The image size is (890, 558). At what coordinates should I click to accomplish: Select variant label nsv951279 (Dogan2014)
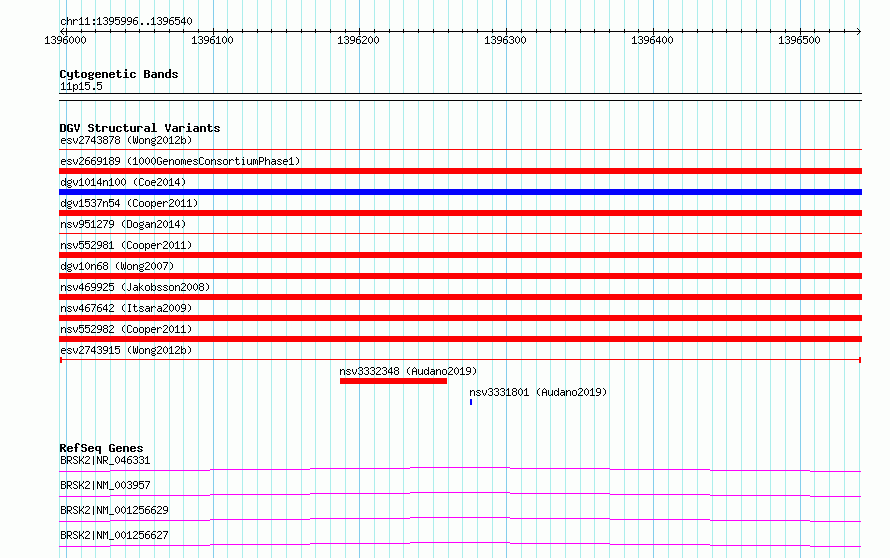point(123,224)
